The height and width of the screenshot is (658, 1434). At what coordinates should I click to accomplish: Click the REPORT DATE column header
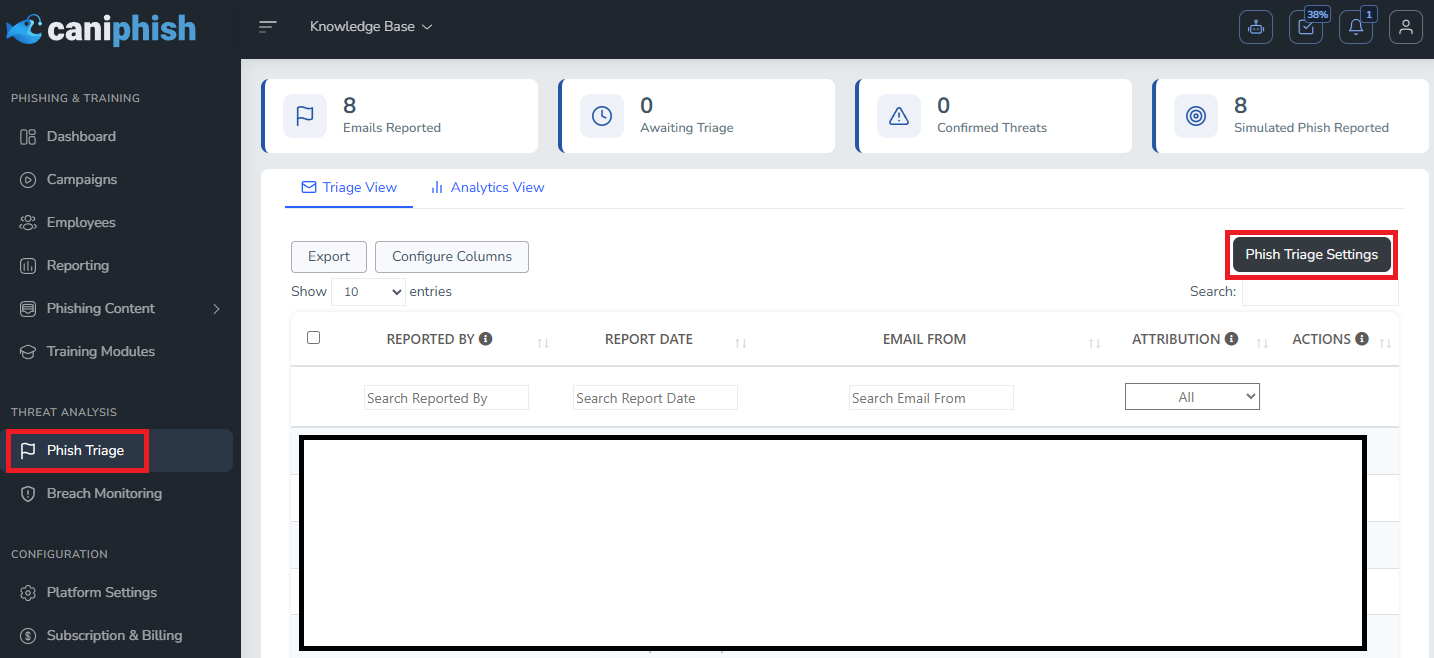click(x=649, y=339)
